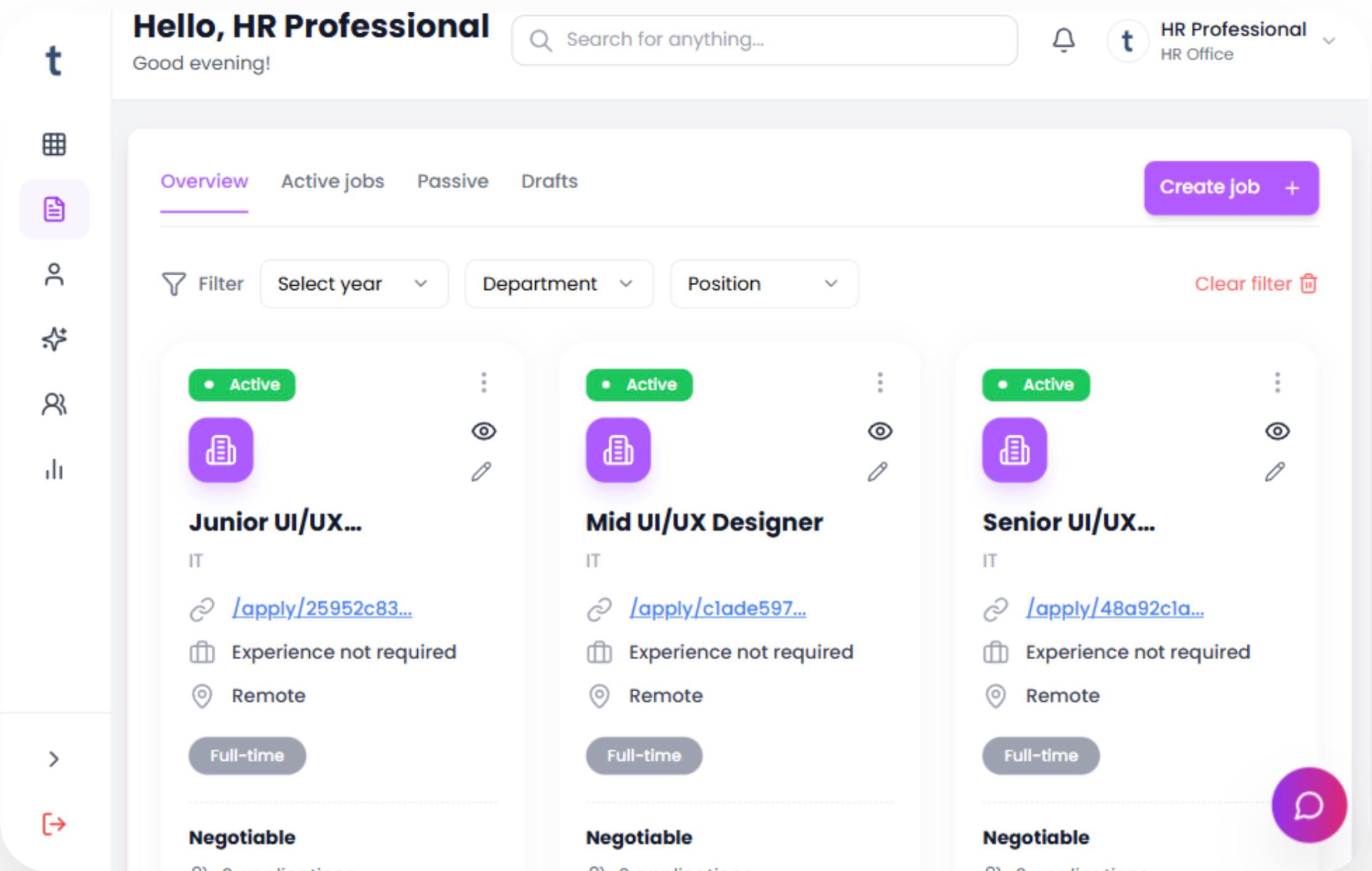Switch to the Active jobs tab

(x=333, y=181)
